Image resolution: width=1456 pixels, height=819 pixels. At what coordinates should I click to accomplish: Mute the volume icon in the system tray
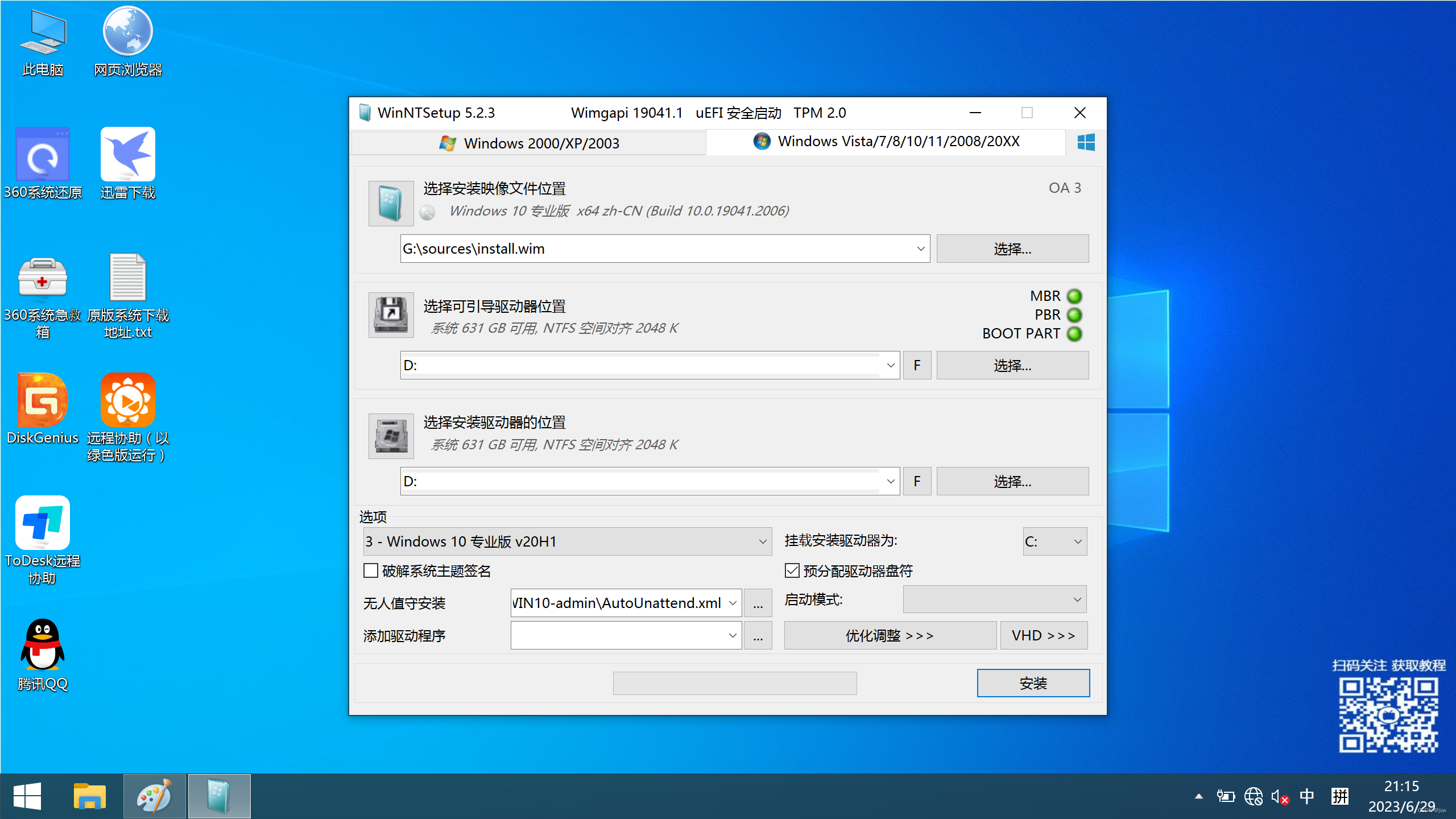(x=1280, y=796)
